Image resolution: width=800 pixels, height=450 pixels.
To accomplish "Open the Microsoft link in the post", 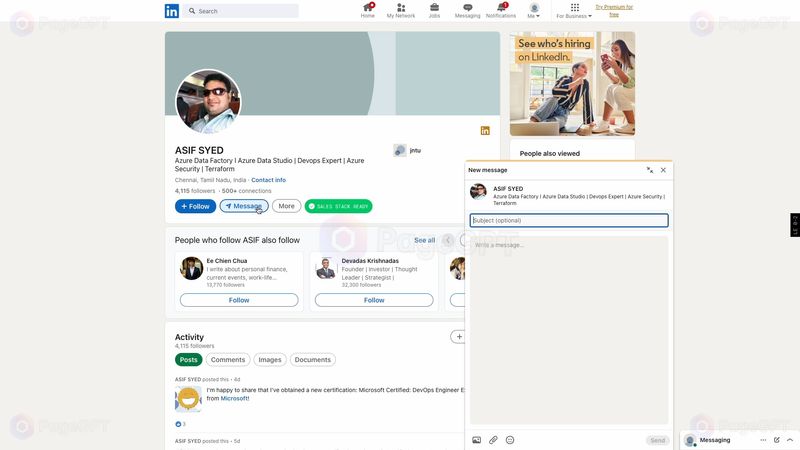I will pyautogui.click(x=235, y=398).
